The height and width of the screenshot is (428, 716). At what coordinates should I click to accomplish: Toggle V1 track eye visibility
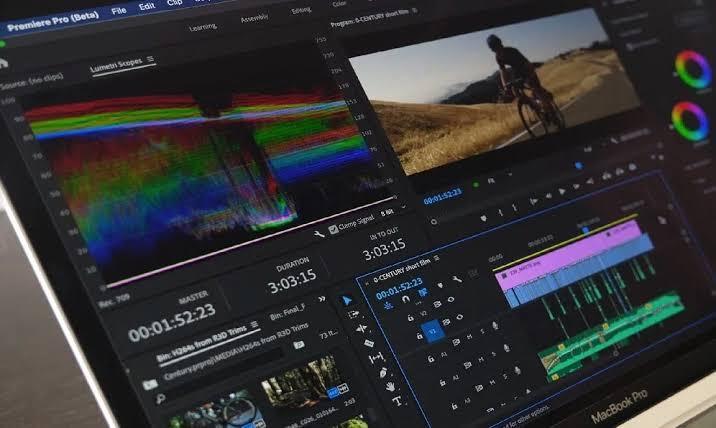click(x=460, y=317)
